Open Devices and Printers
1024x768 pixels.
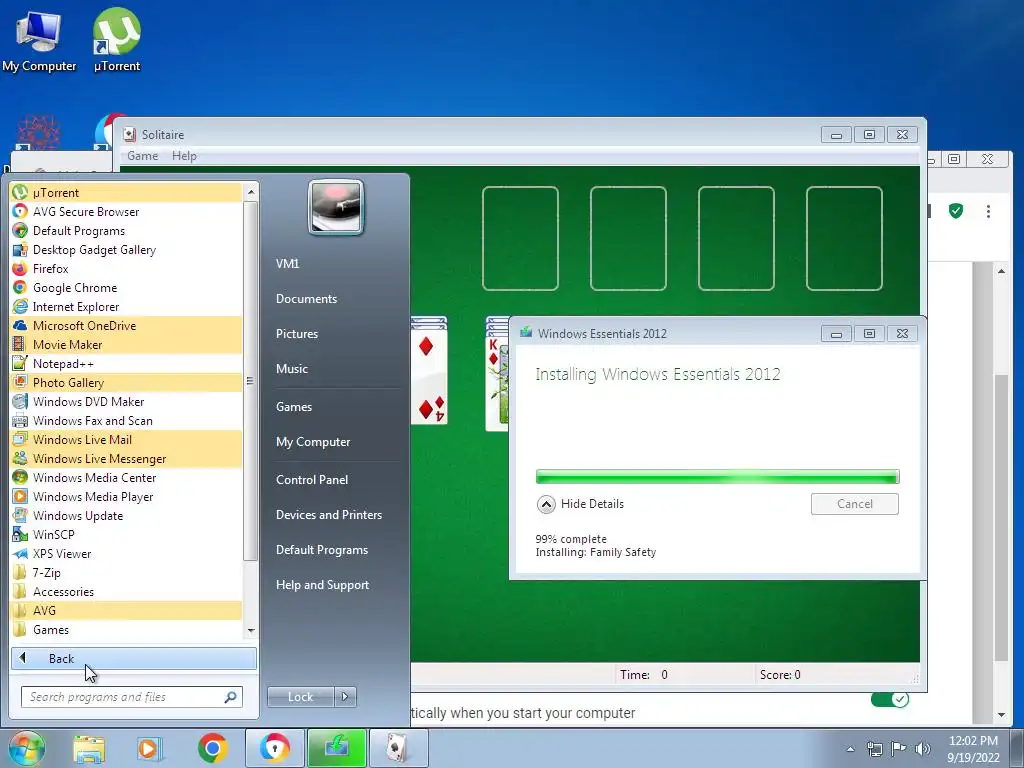click(x=329, y=515)
